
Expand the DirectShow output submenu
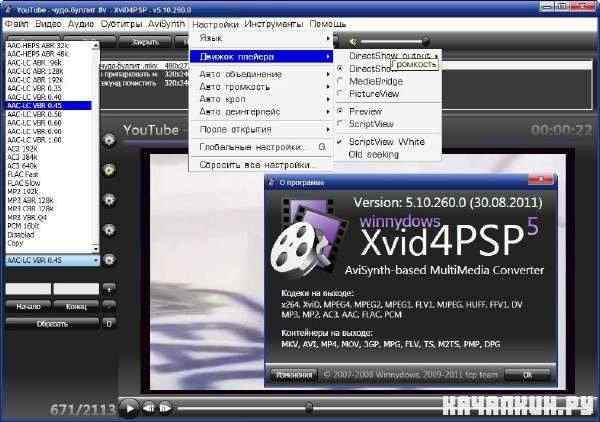[388, 55]
